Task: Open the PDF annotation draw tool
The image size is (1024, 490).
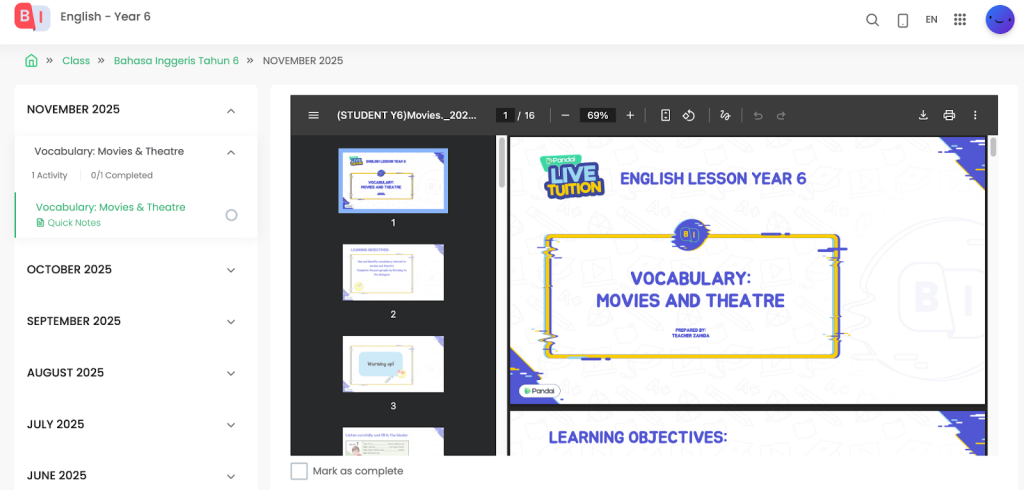Action: pyautogui.click(x=725, y=116)
